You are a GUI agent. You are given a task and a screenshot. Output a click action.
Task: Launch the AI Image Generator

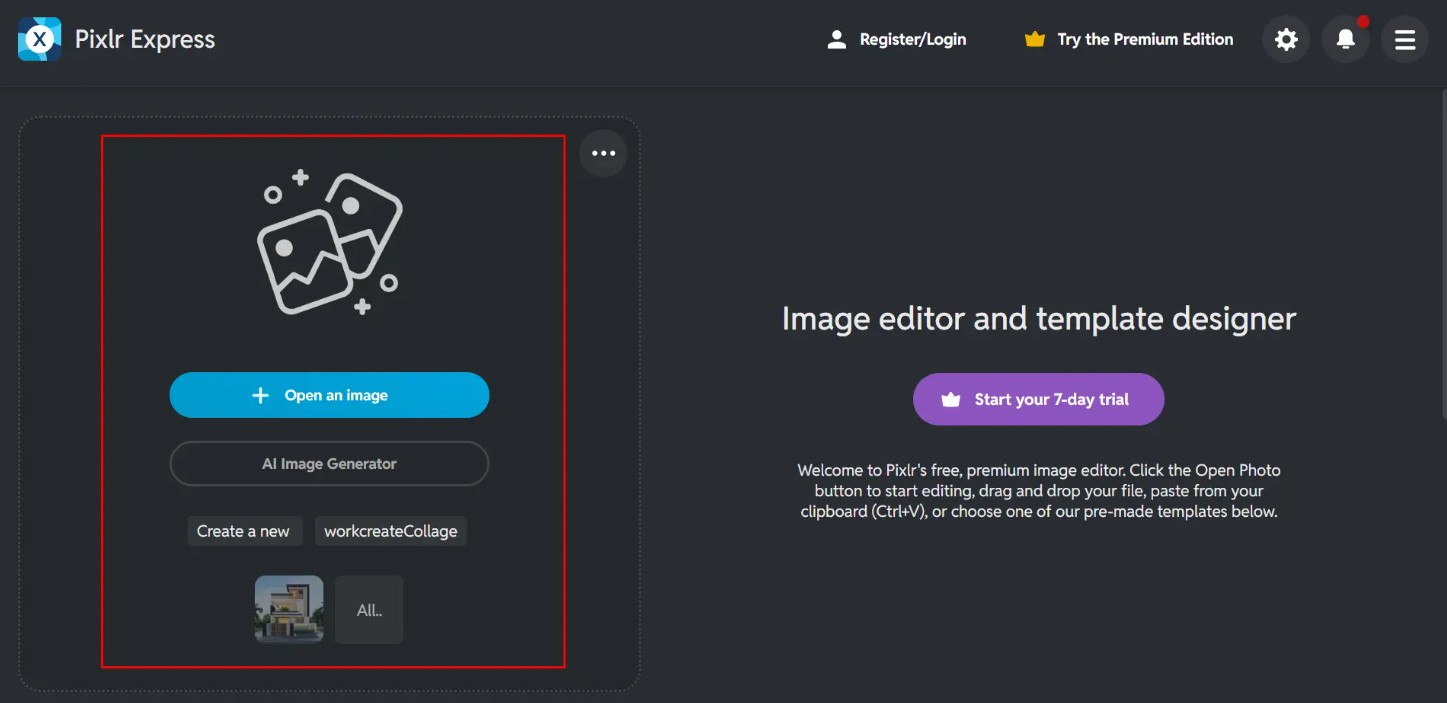pos(329,464)
